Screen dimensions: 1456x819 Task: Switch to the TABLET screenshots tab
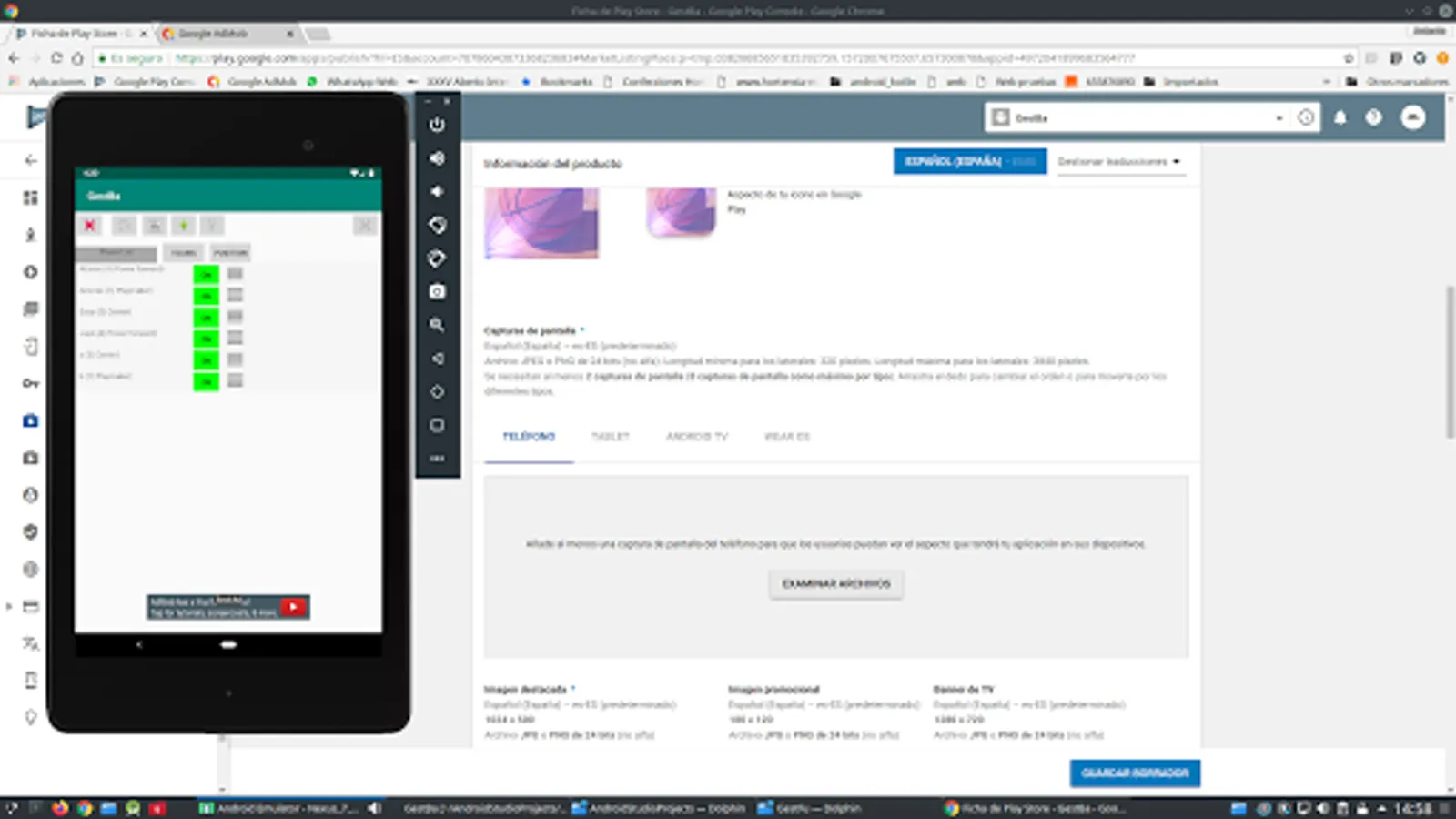611,437
